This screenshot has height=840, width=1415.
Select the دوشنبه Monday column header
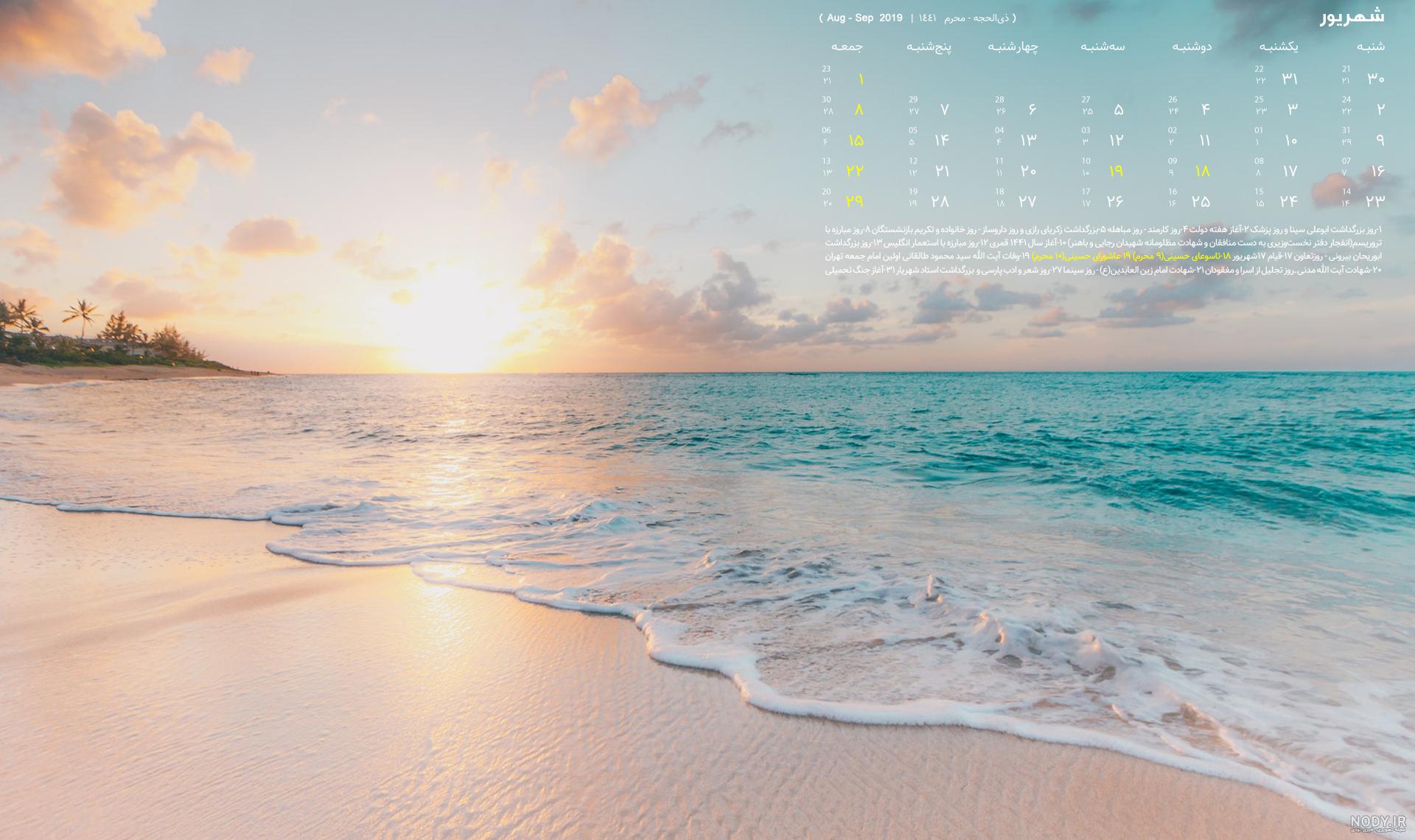click(1192, 46)
